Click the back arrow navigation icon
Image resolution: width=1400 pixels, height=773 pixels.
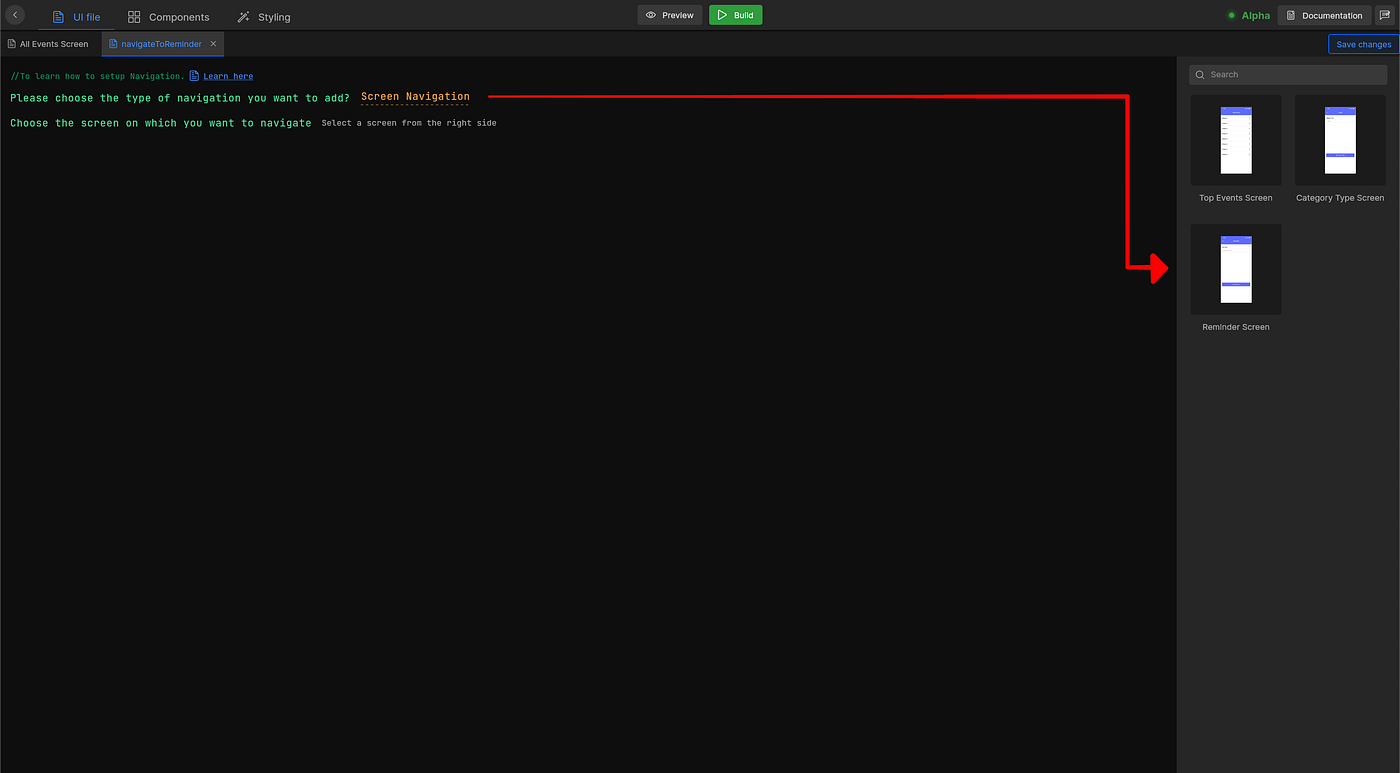click(14, 15)
